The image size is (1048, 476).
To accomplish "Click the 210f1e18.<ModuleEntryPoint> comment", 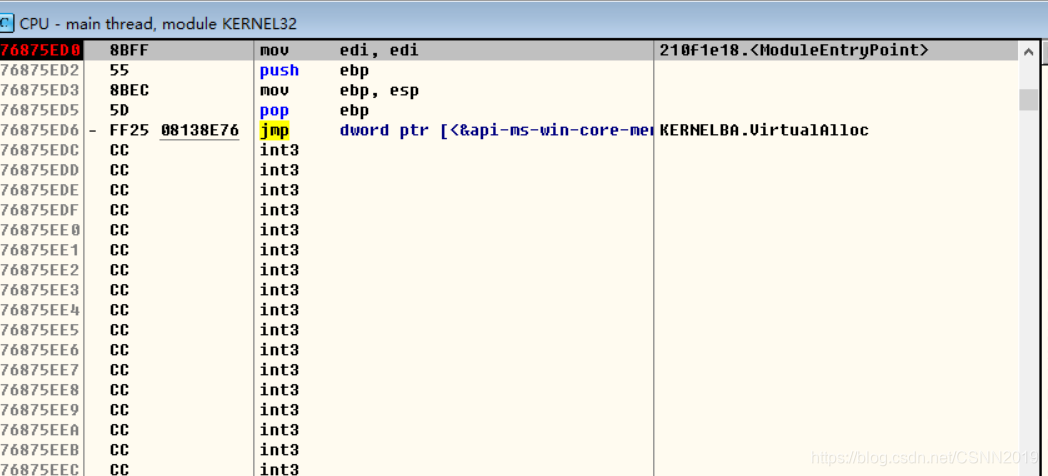I will coord(794,50).
